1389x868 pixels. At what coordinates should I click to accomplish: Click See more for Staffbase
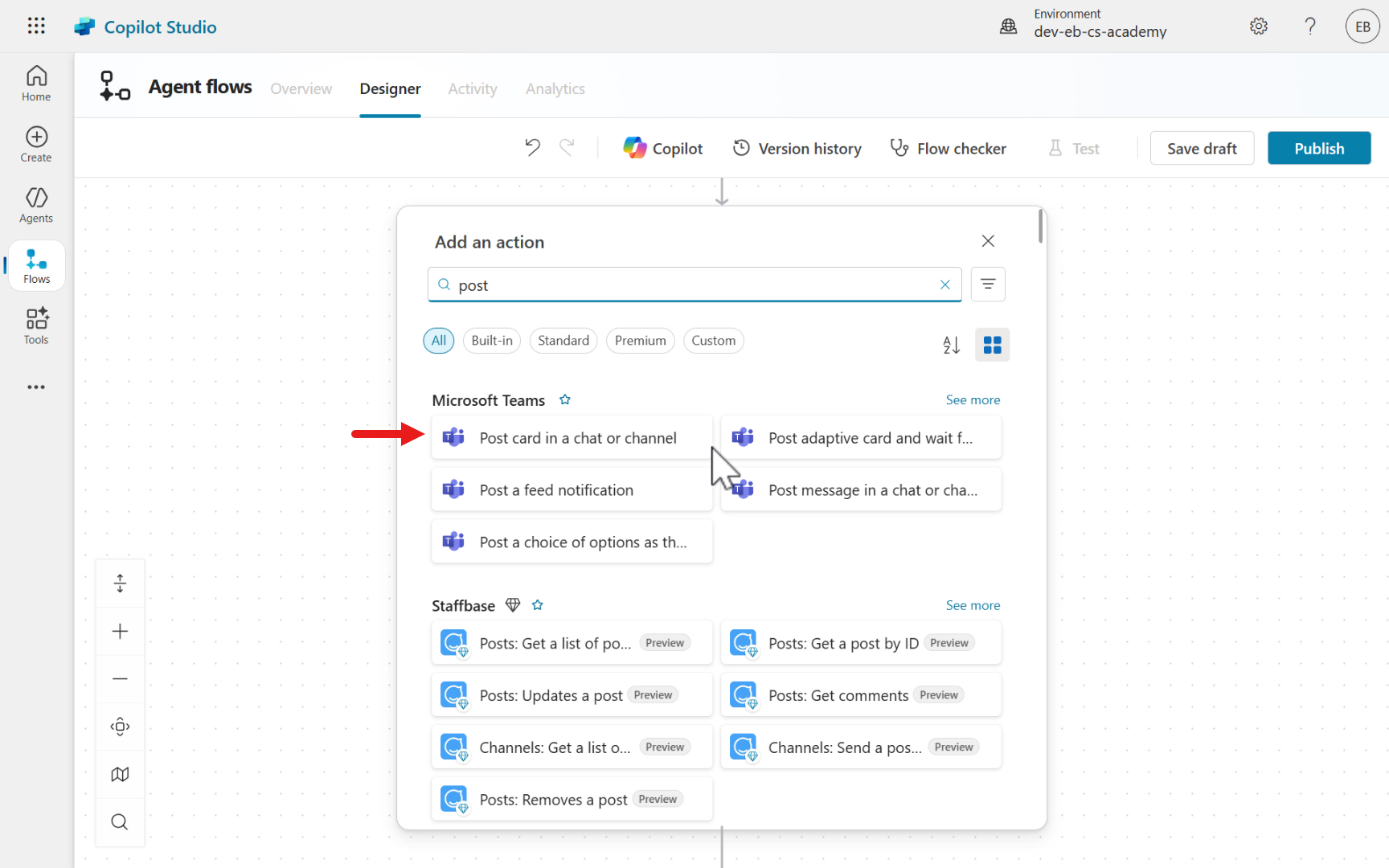[x=973, y=606]
